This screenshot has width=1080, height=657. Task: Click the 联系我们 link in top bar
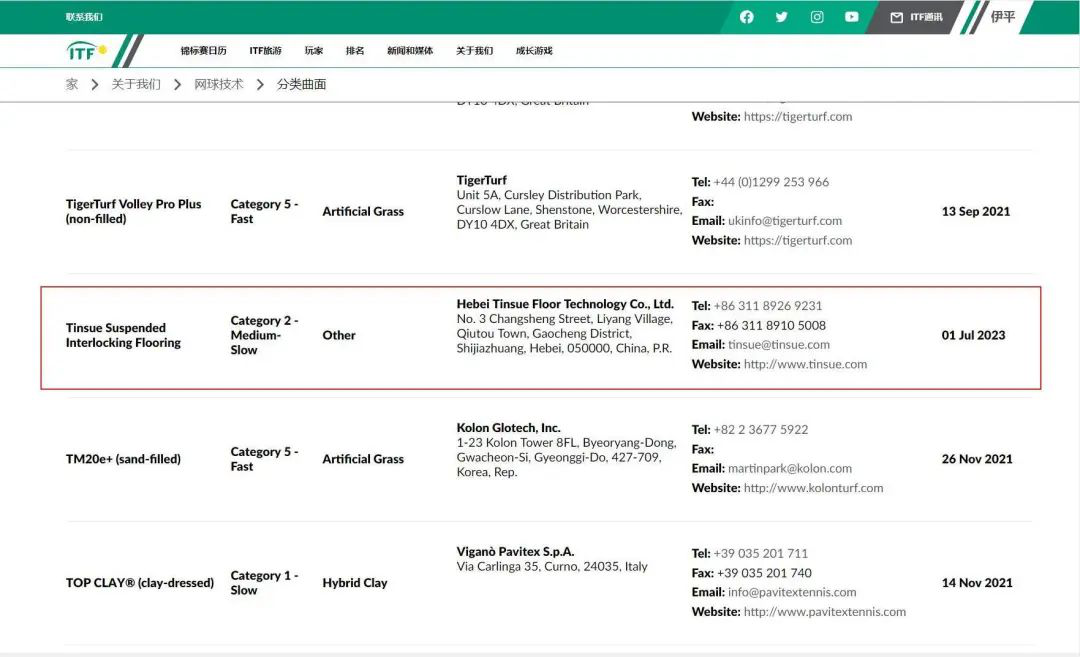(84, 17)
